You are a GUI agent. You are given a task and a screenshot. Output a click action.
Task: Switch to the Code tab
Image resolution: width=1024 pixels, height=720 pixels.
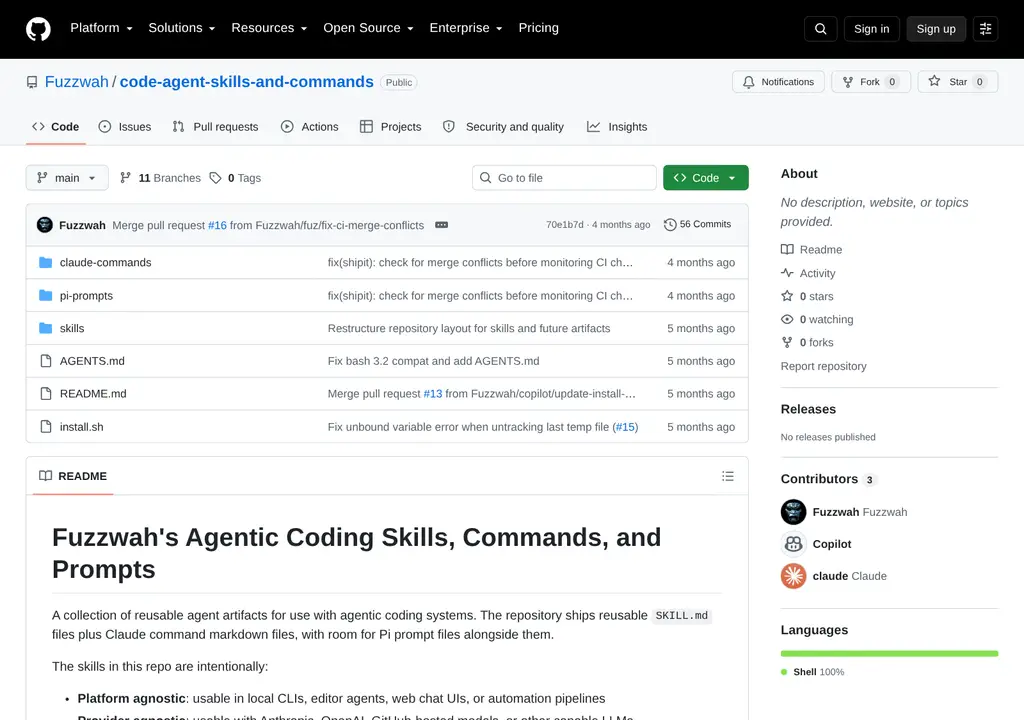point(56,127)
